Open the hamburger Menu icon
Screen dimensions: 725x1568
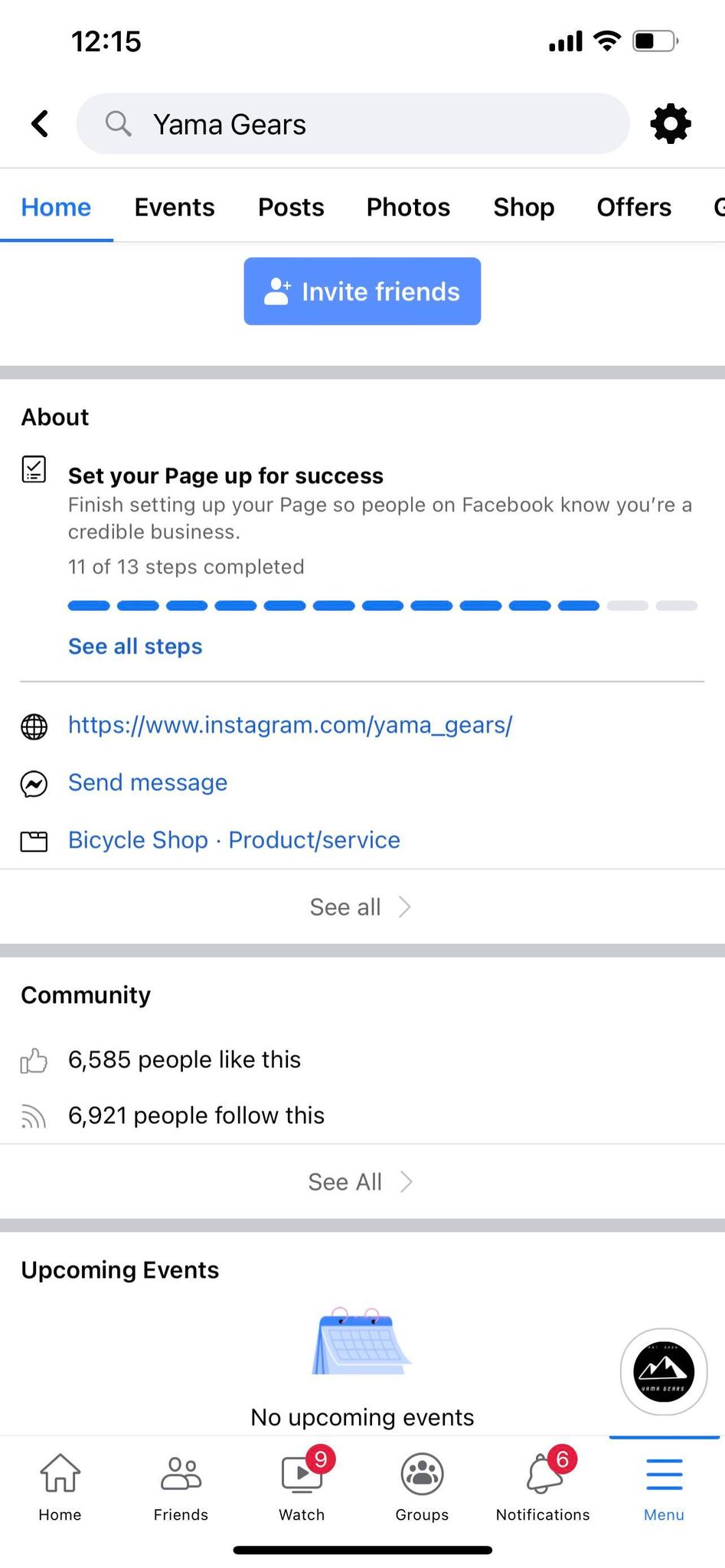point(664,1474)
